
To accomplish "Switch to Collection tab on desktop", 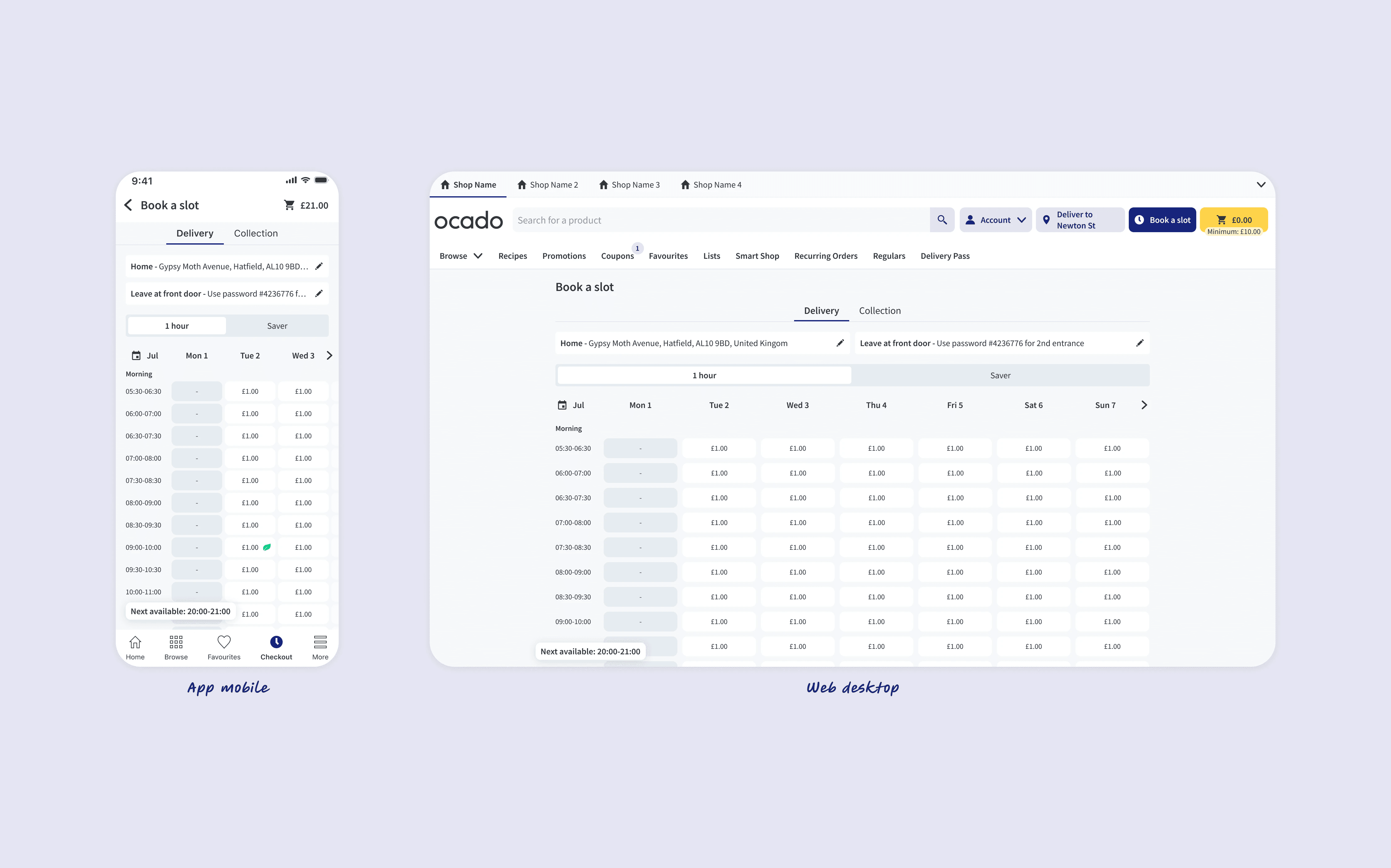I will coord(880,310).
